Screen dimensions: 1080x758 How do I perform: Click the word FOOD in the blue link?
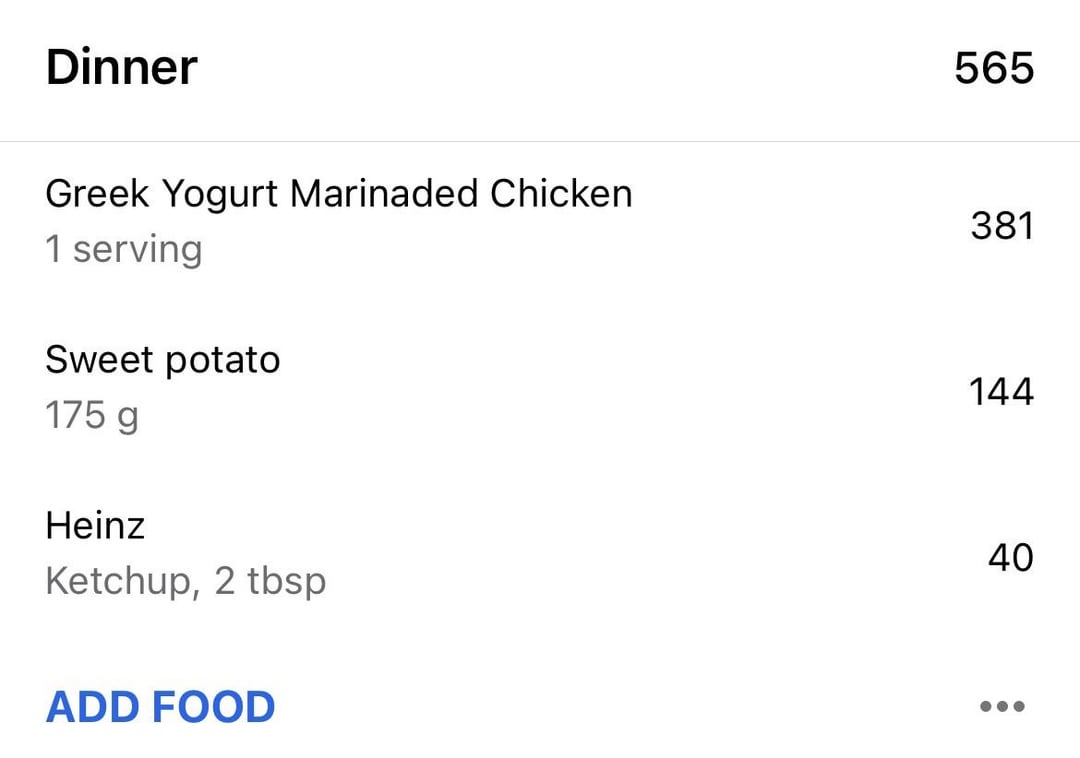213,707
